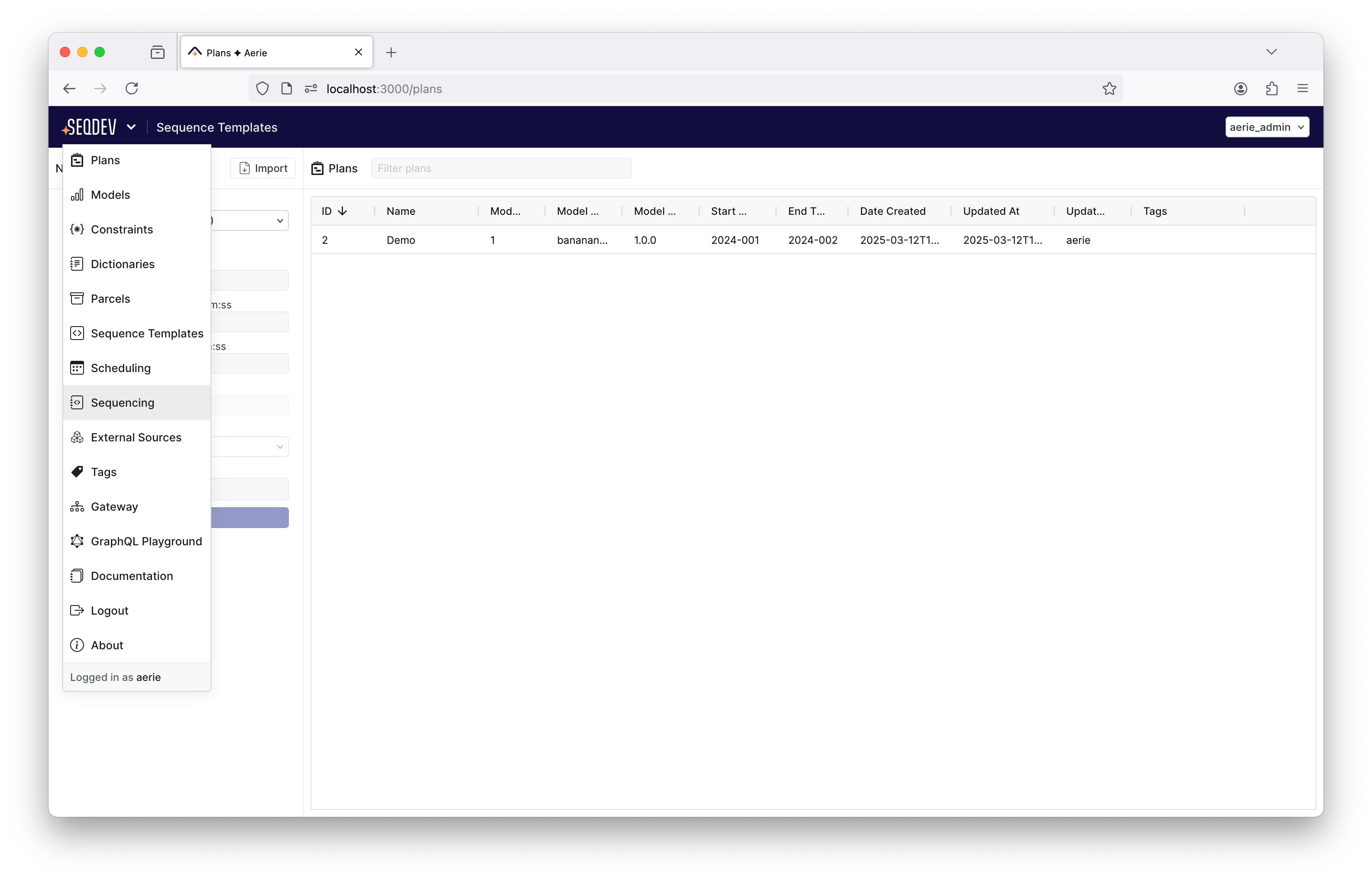The image size is (1372, 881).
Task: Select Scheduling from the menu
Action: pyautogui.click(x=120, y=368)
